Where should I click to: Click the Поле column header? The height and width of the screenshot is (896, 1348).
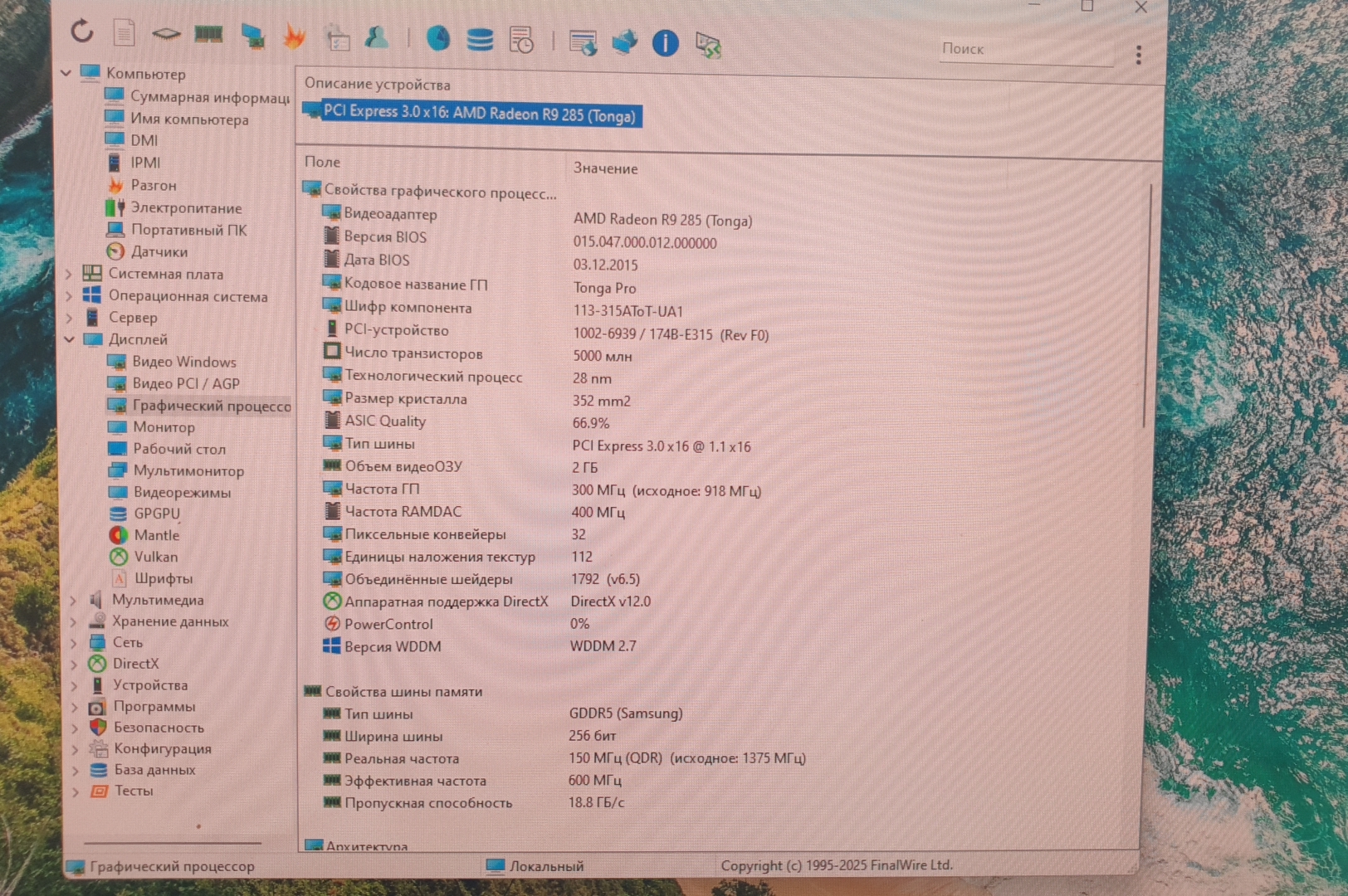click(x=322, y=162)
